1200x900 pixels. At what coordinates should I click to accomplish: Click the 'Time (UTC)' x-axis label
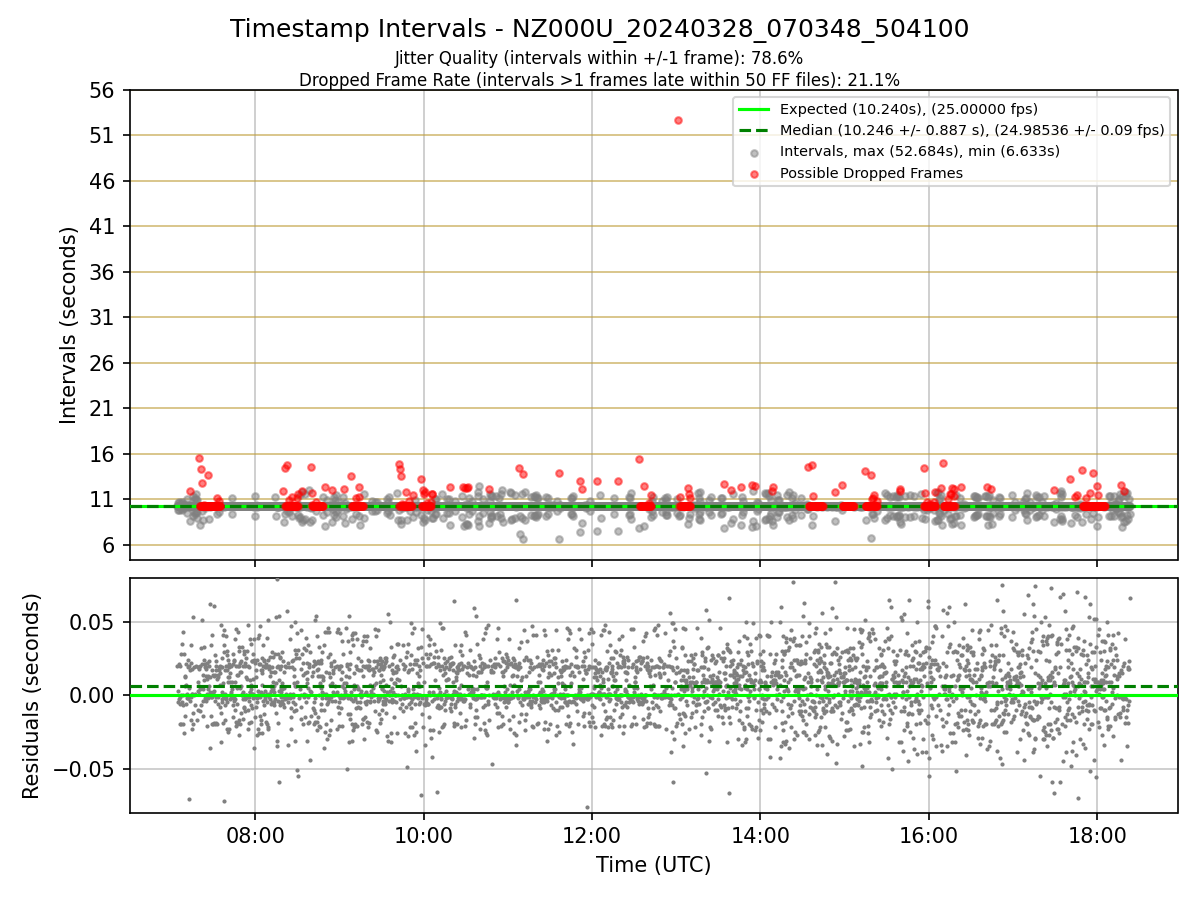point(654,865)
